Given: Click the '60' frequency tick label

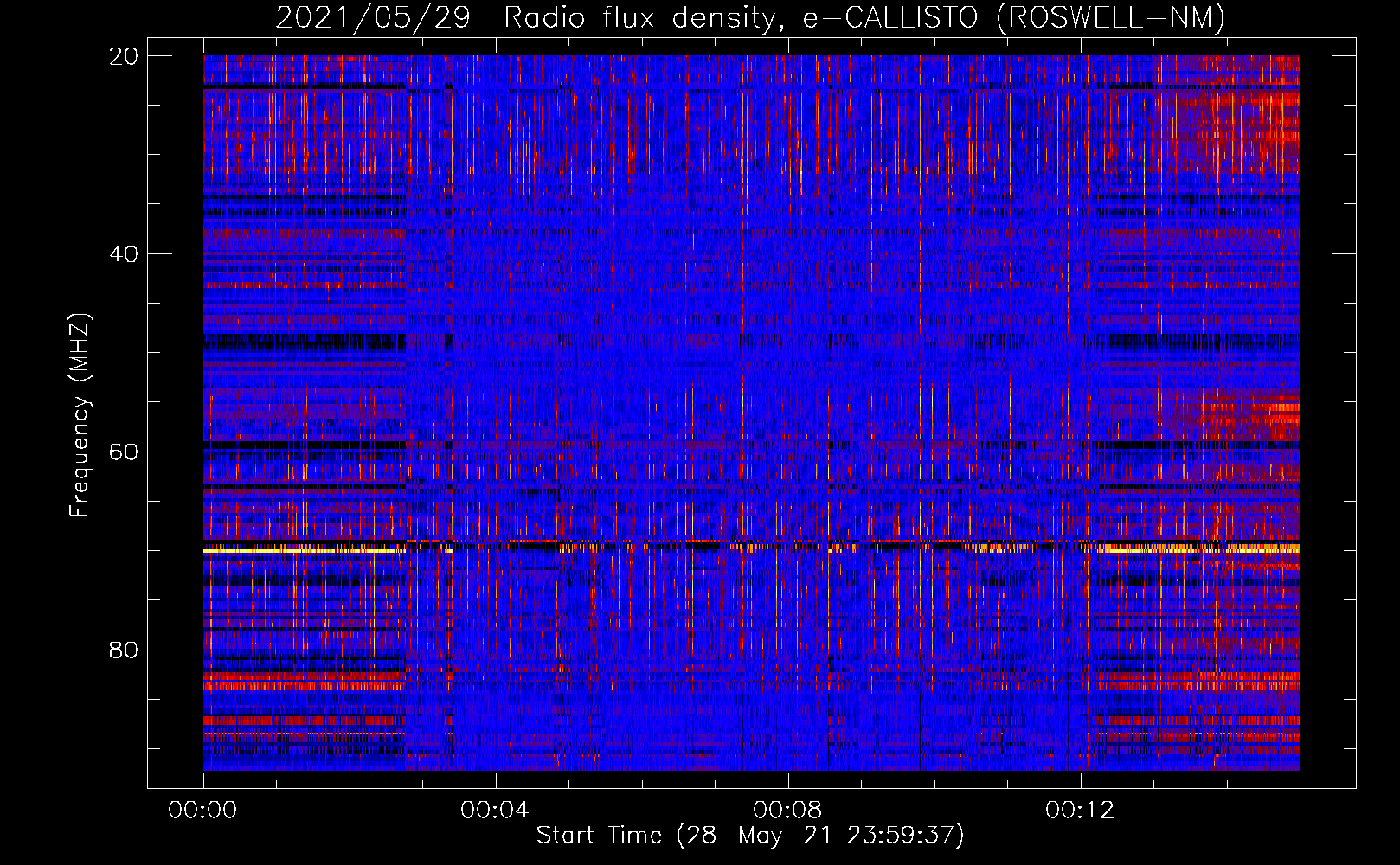Looking at the screenshot, I should click(x=124, y=452).
